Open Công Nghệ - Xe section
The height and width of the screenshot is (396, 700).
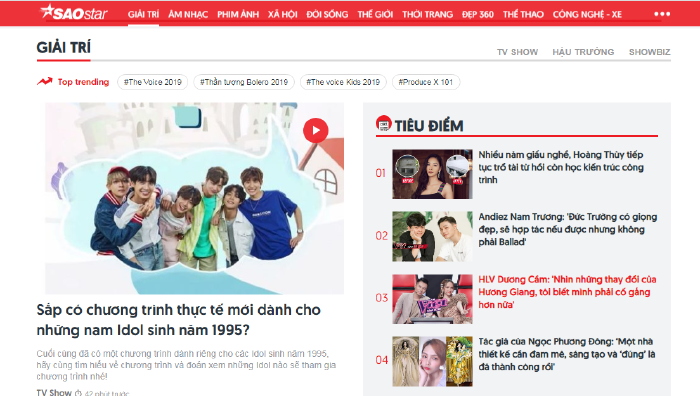(x=587, y=14)
